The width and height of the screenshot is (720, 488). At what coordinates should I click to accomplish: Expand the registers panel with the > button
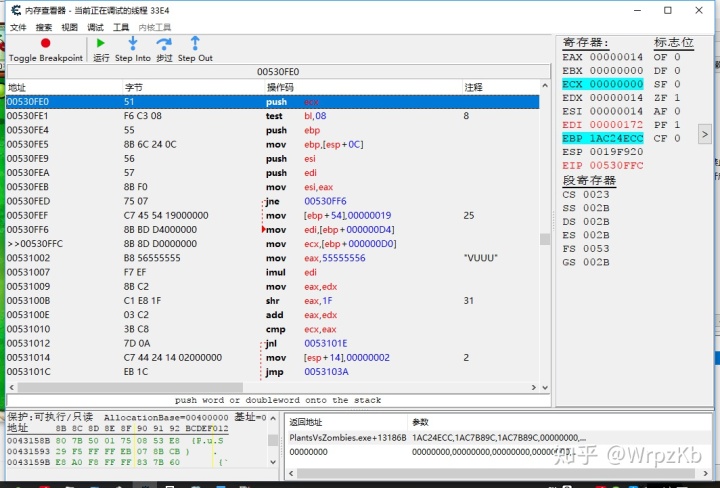point(704,135)
